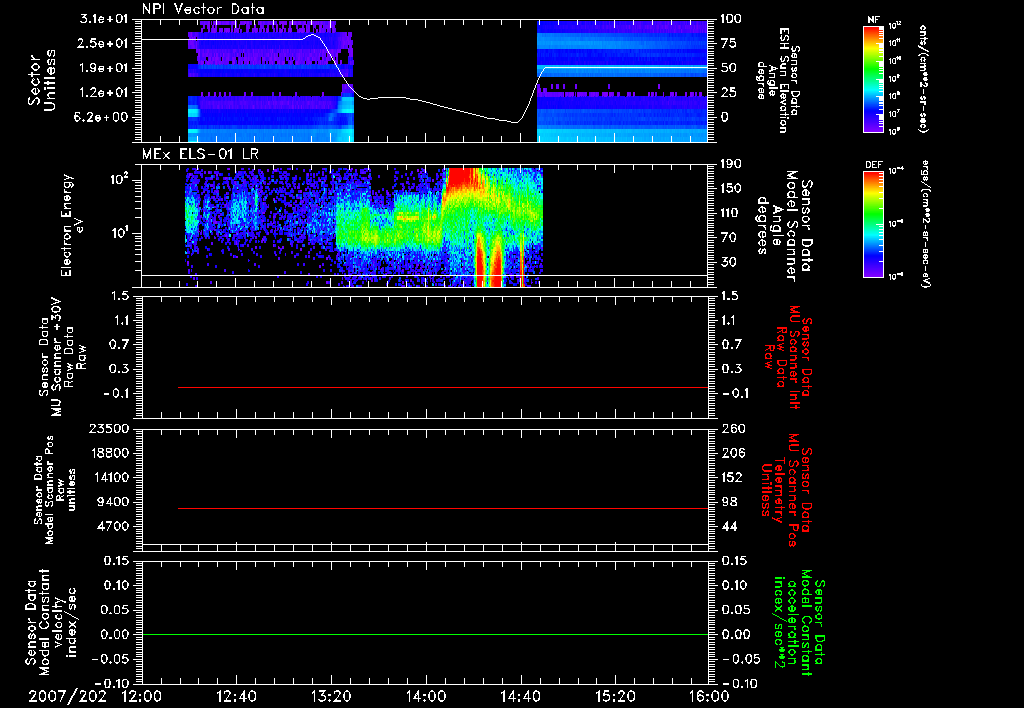This screenshot has height=708, width=1024.
Task: Click the 2.5e+01 sector tick value
Action: (104, 43)
